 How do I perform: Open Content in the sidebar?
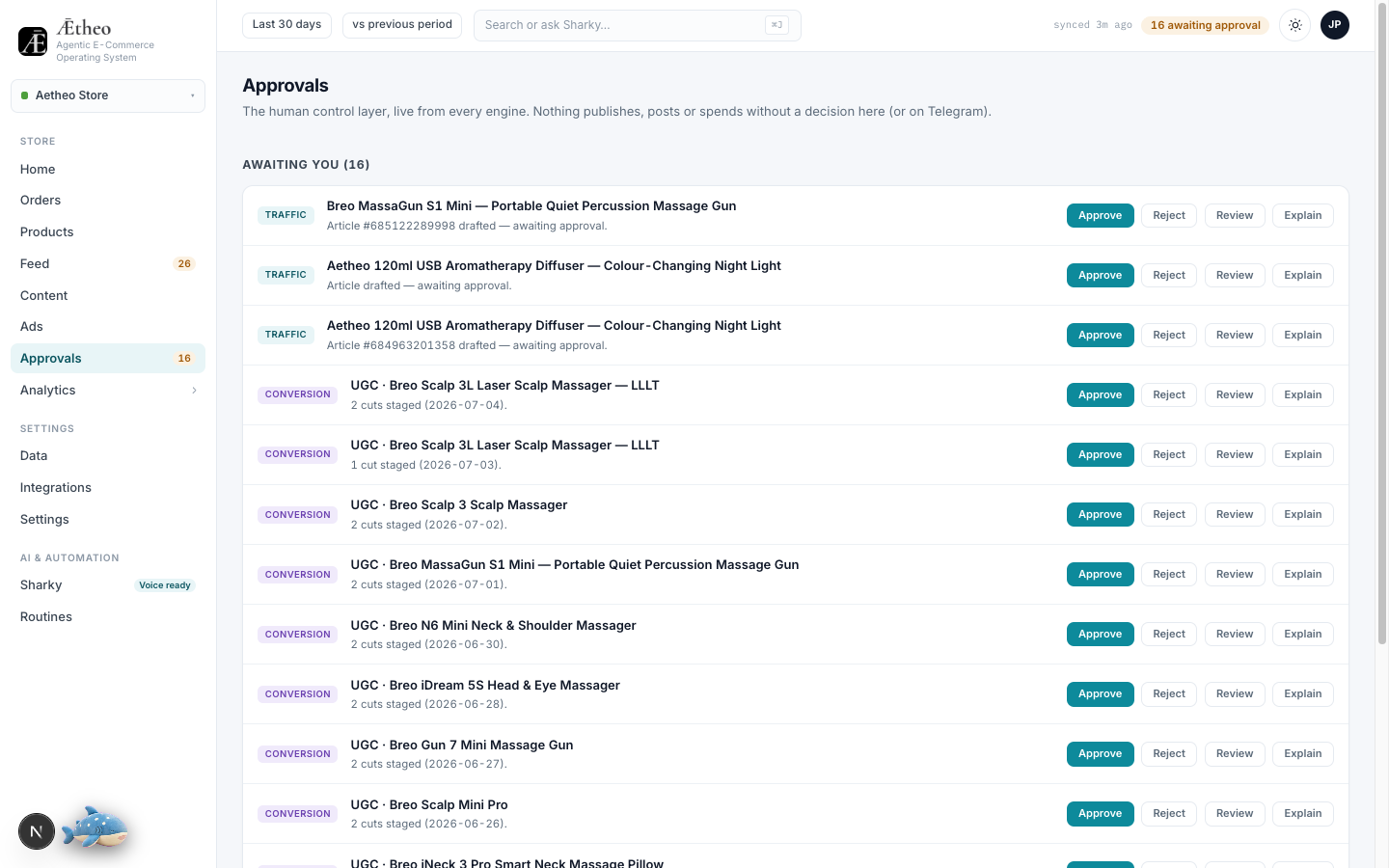pyautogui.click(x=108, y=296)
